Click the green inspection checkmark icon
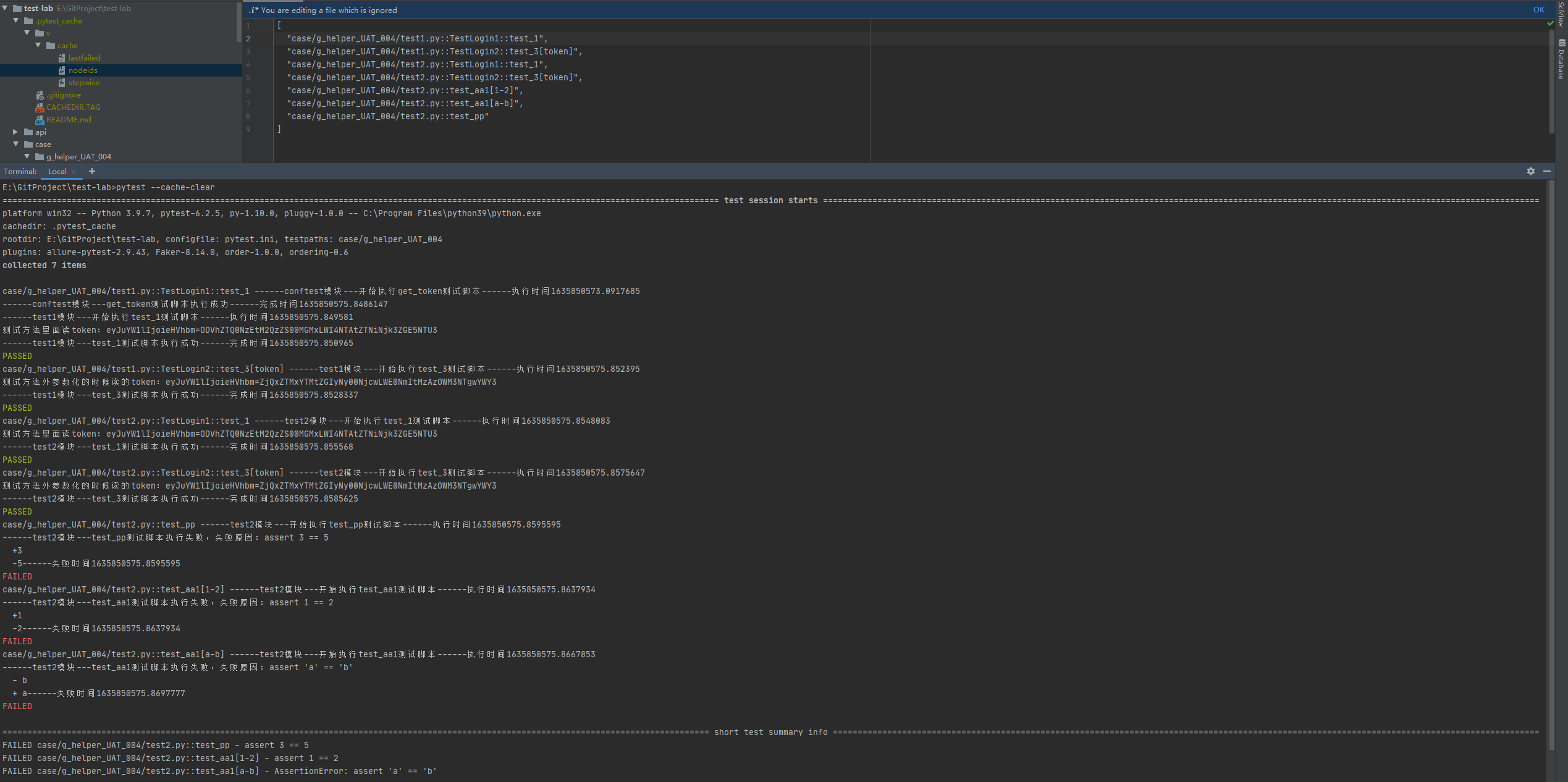The width and height of the screenshot is (1568, 782). click(x=1550, y=23)
